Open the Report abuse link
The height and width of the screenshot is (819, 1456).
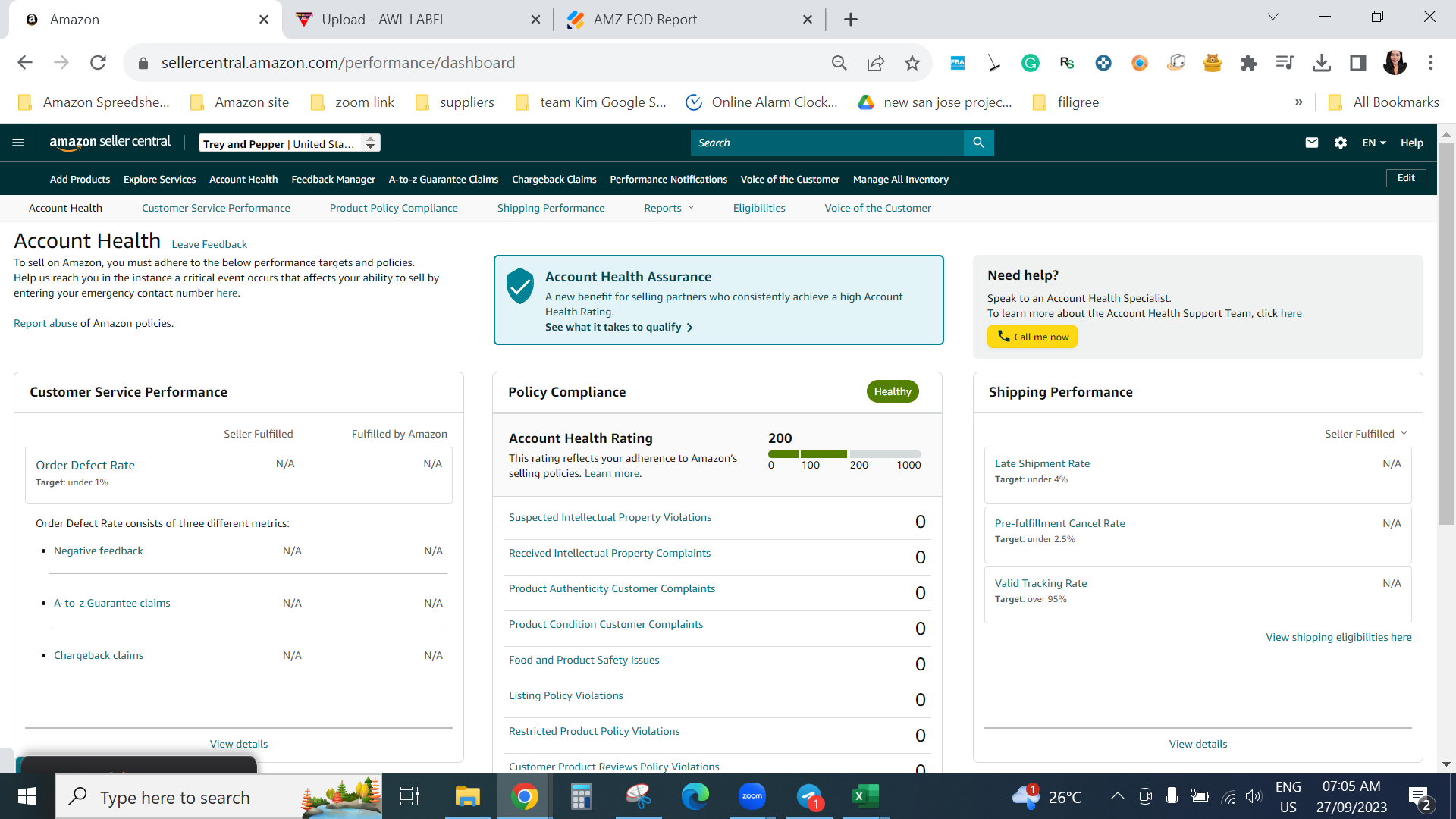(45, 323)
